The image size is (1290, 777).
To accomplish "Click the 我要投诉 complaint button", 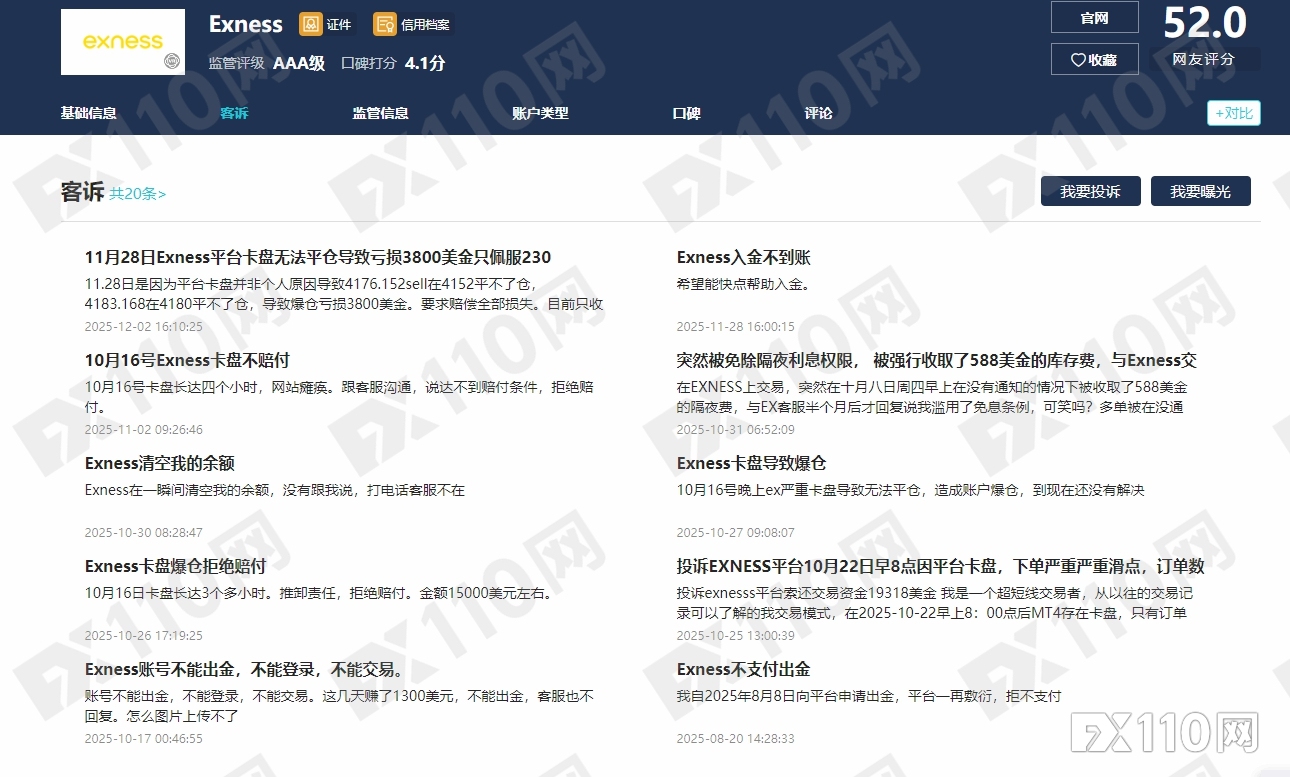I will click(x=1090, y=191).
